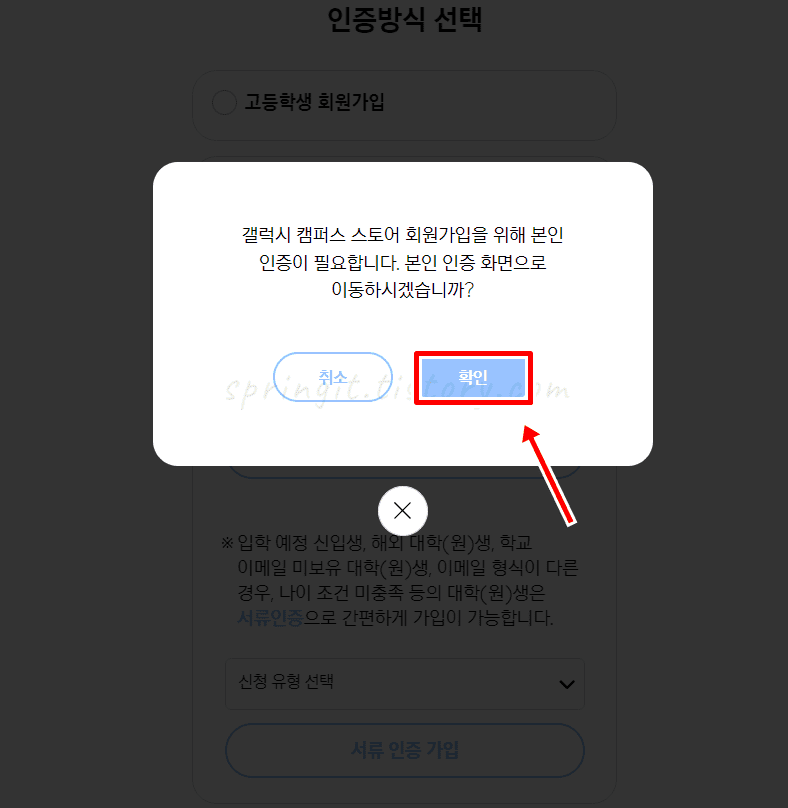
Task: Click the 입학 예정 신입생 note line
Action: pos(385,542)
